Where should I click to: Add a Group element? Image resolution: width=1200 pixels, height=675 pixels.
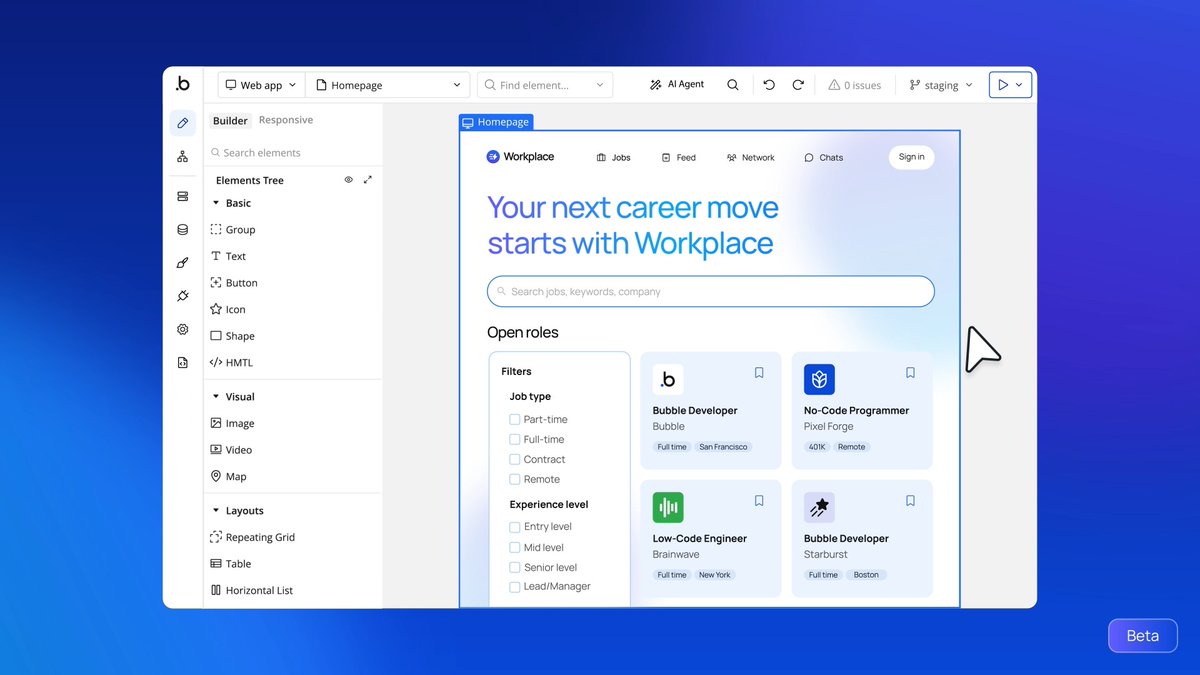pyautogui.click(x=233, y=230)
